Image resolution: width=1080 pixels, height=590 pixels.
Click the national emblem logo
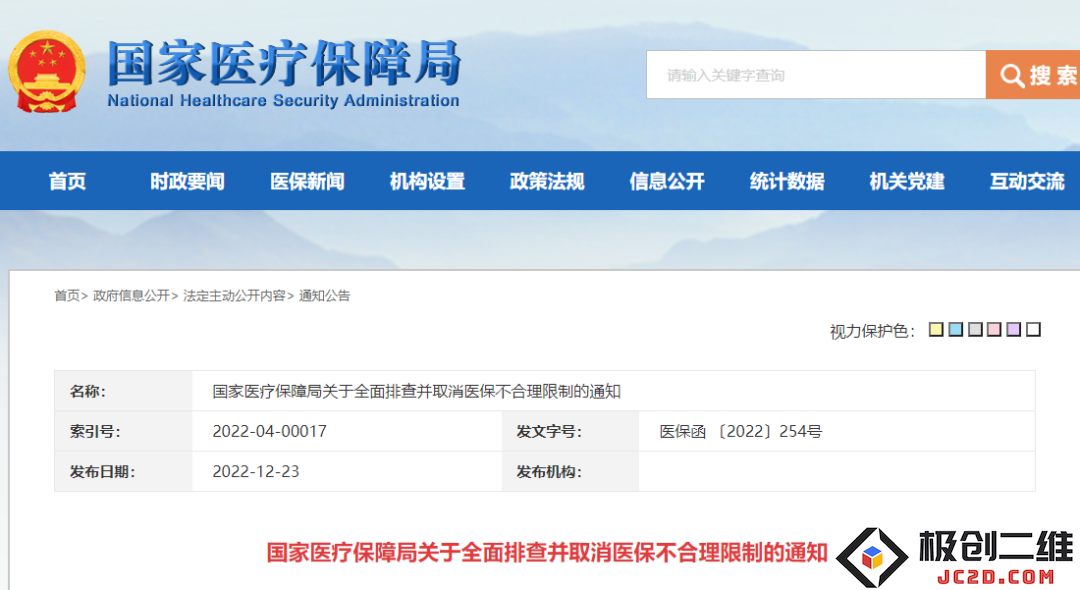pyautogui.click(x=47, y=72)
